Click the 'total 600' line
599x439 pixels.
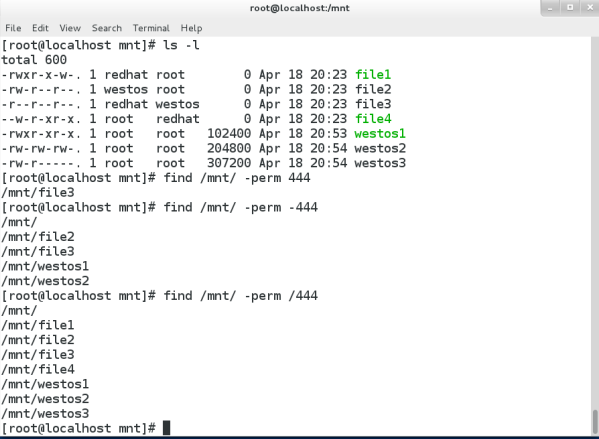pos(34,60)
